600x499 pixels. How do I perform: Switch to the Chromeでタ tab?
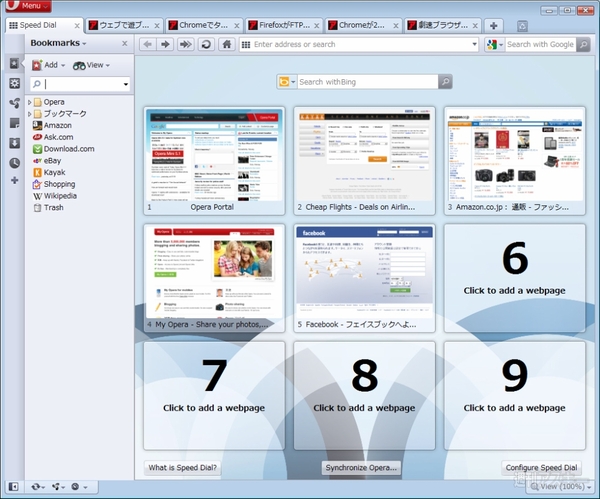204,26
